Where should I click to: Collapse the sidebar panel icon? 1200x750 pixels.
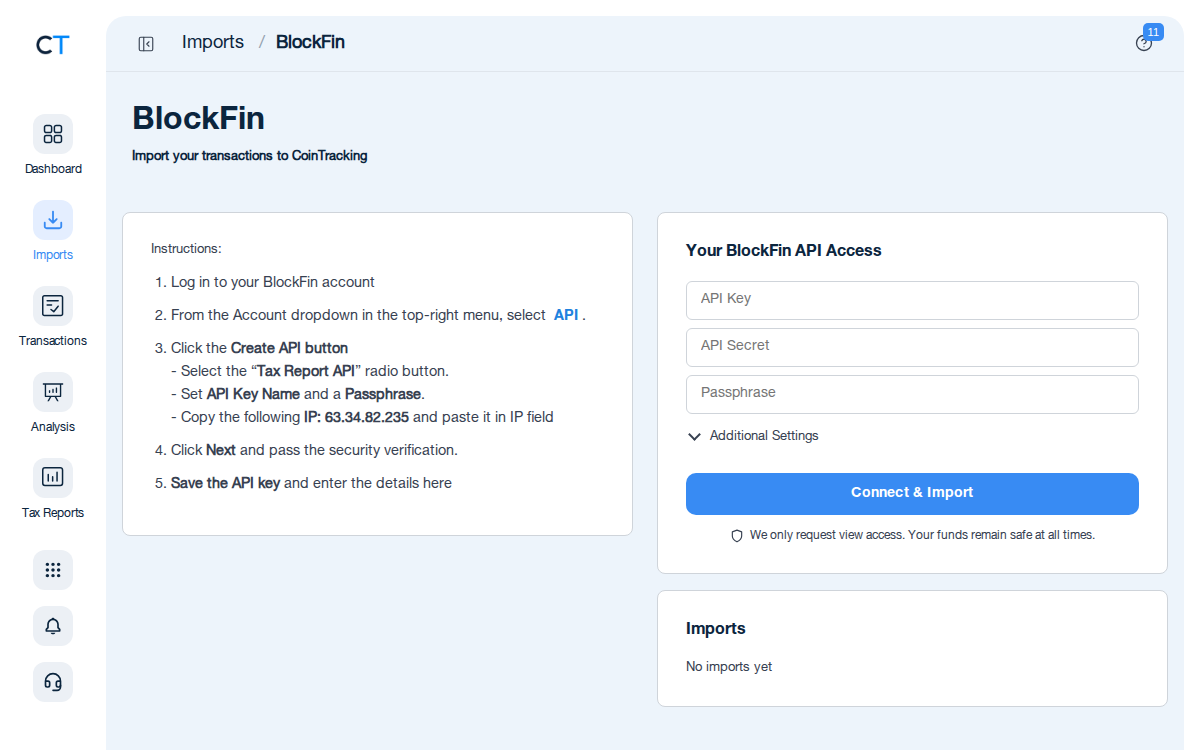tap(146, 43)
